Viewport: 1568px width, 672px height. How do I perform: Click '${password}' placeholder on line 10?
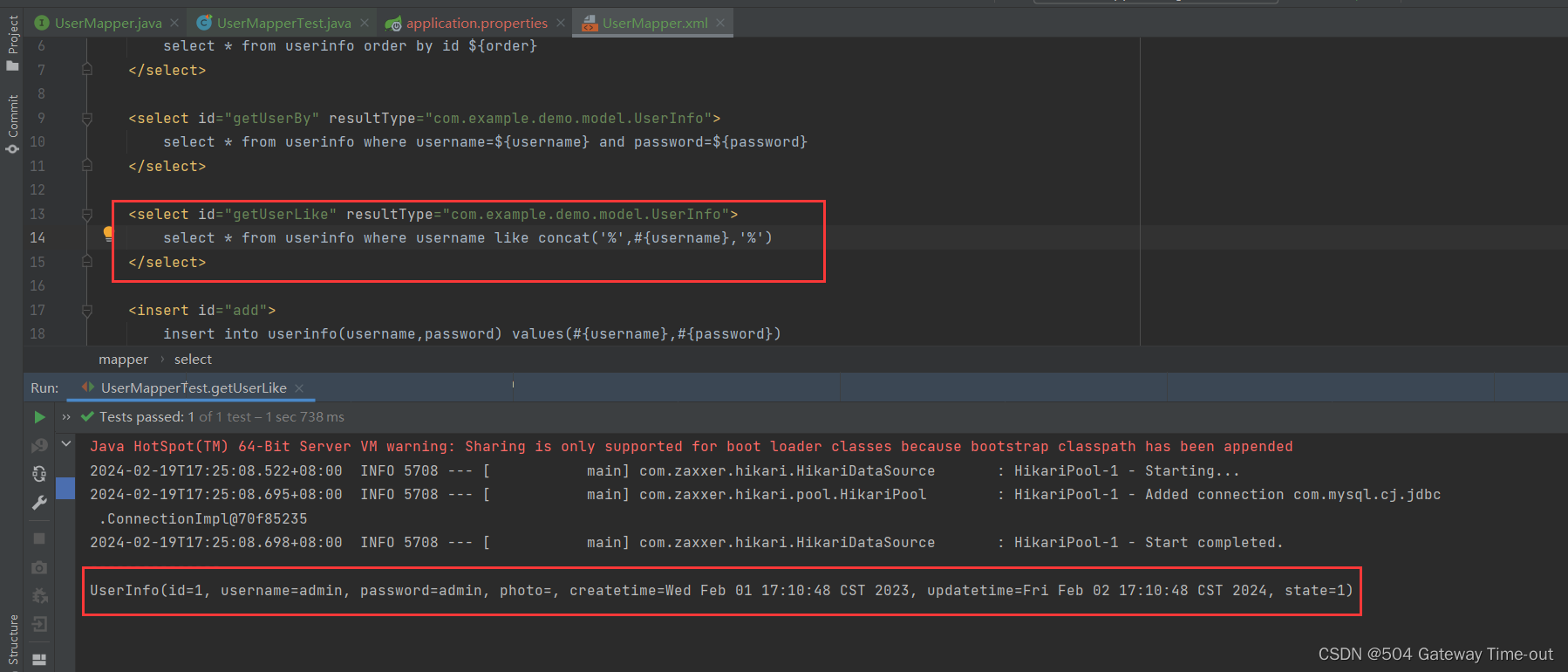(x=760, y=141)
